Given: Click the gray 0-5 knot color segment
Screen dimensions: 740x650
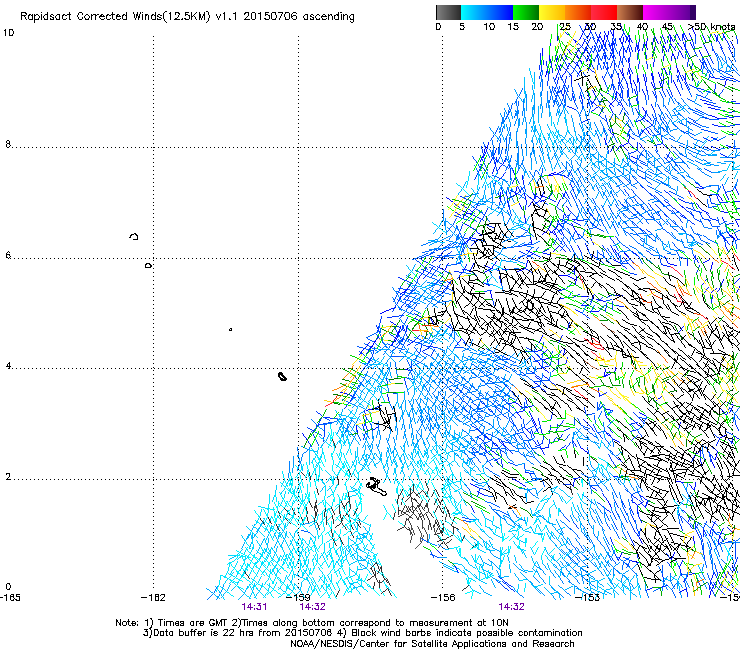Looking at the screenshot, I should click(448, 12).
